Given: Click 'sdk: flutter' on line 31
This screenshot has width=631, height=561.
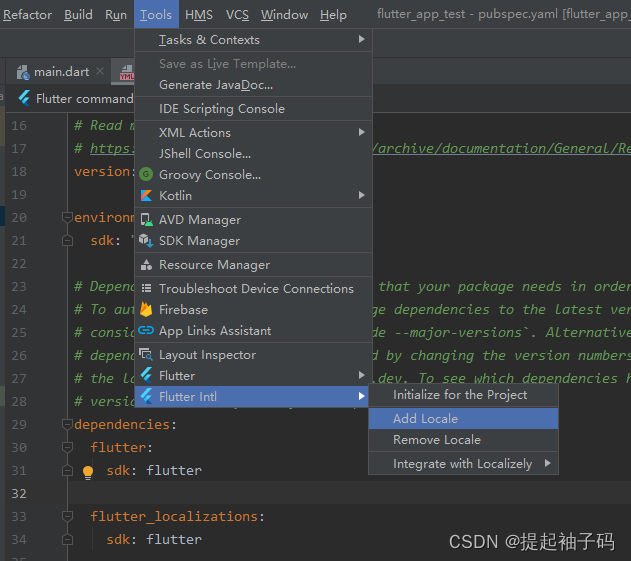Looking at the screenshot, I should coord(154,470).
